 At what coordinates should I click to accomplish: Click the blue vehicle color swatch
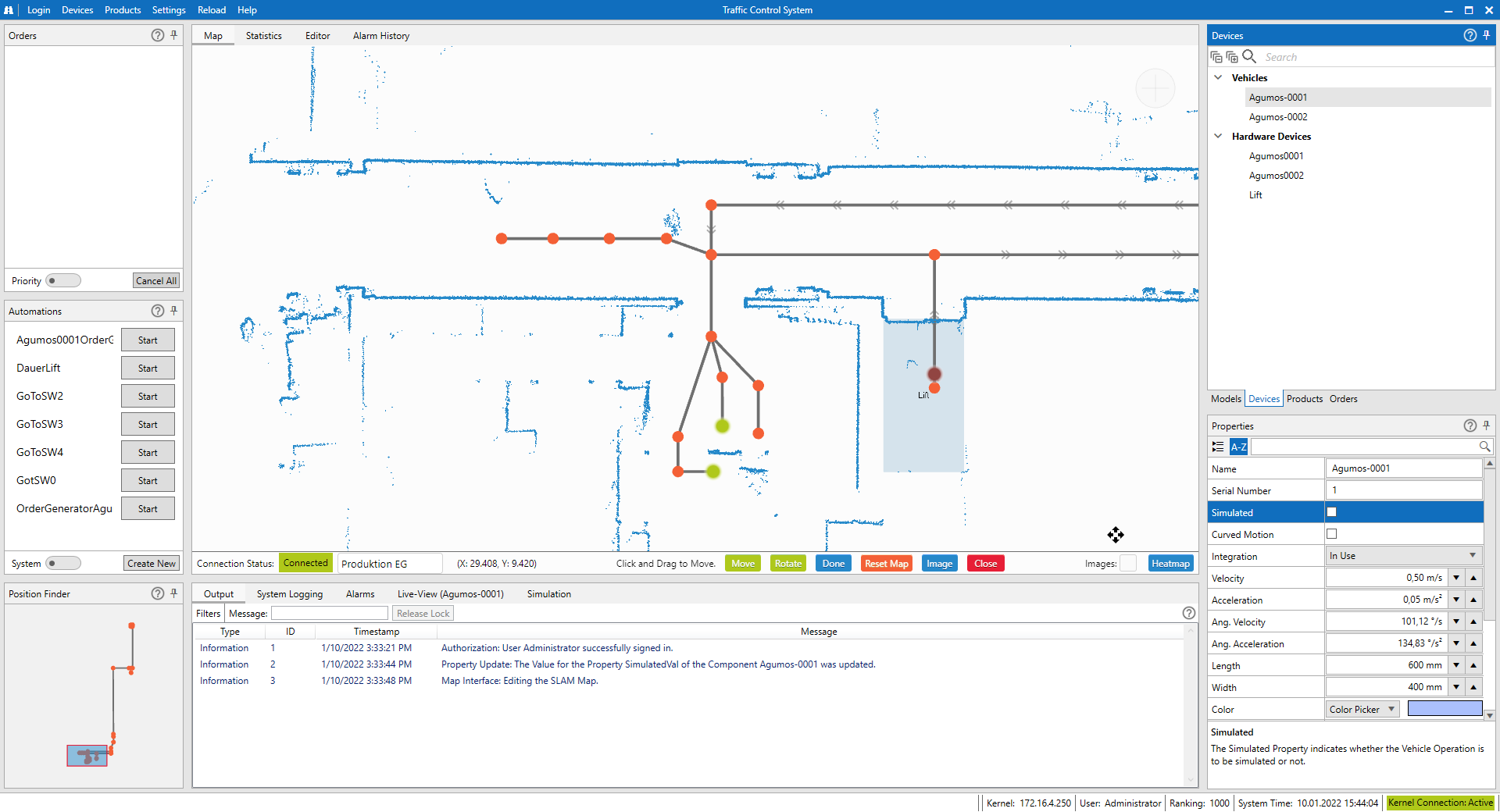(x=1445, y=708)
